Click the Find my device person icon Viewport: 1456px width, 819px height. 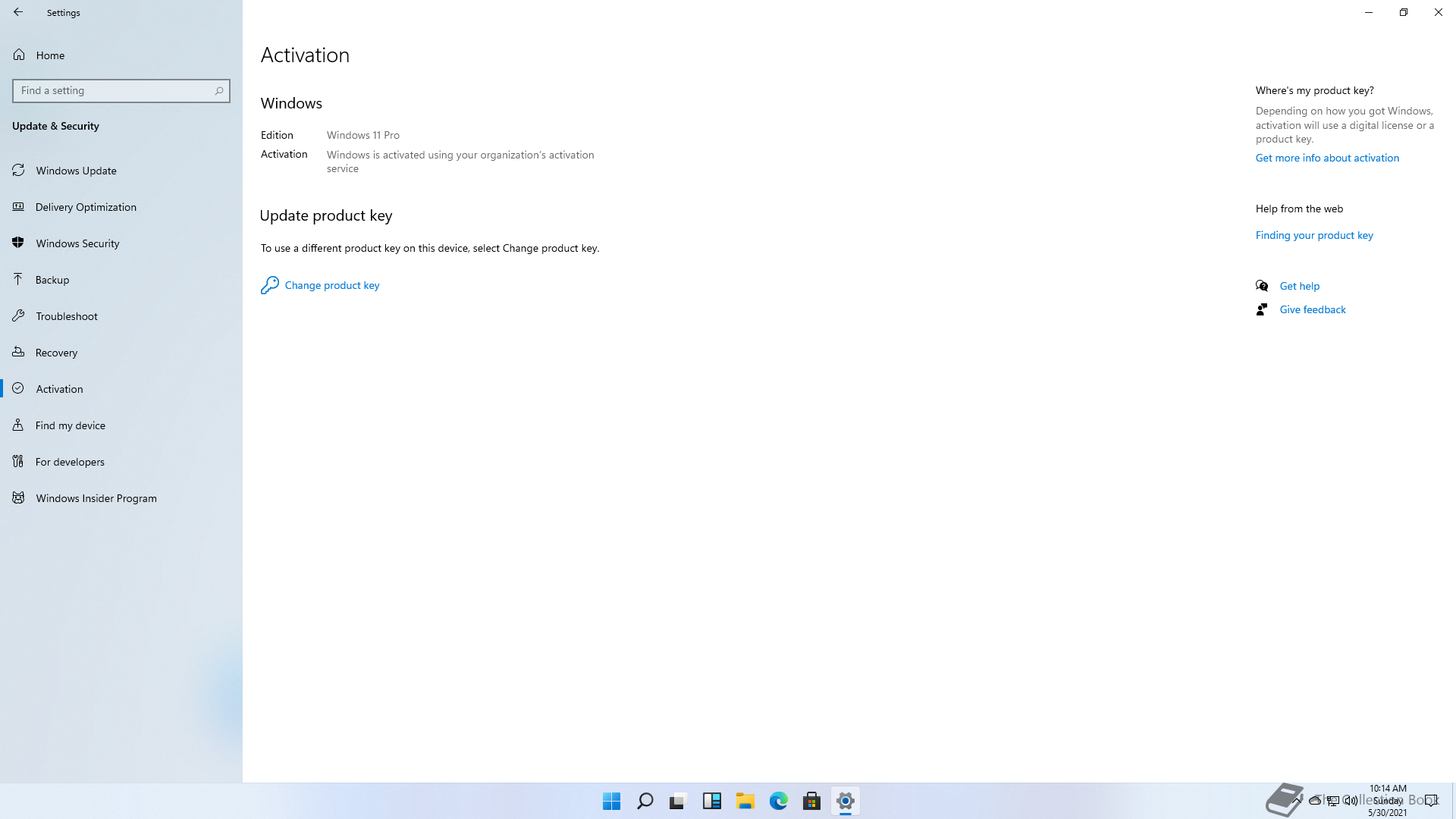pos(18,425)
